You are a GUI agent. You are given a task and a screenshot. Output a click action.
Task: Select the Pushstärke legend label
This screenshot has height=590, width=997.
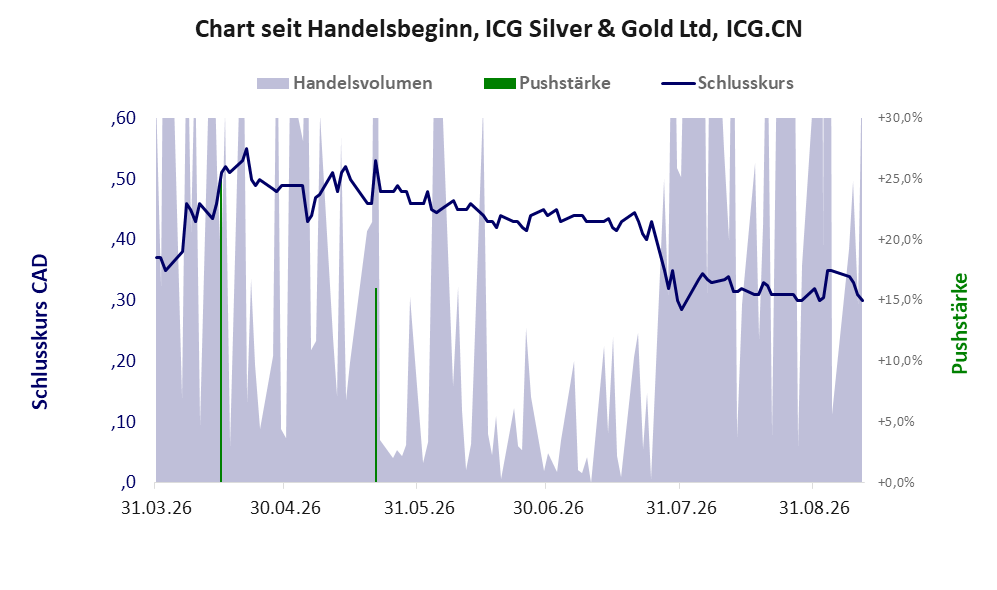[x=565, y=83]
